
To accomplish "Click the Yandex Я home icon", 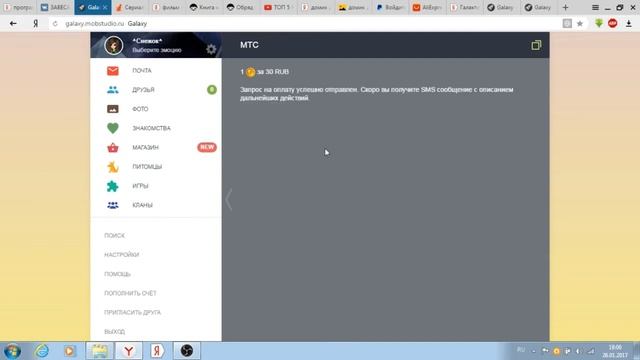I will [x=36, y=24].
